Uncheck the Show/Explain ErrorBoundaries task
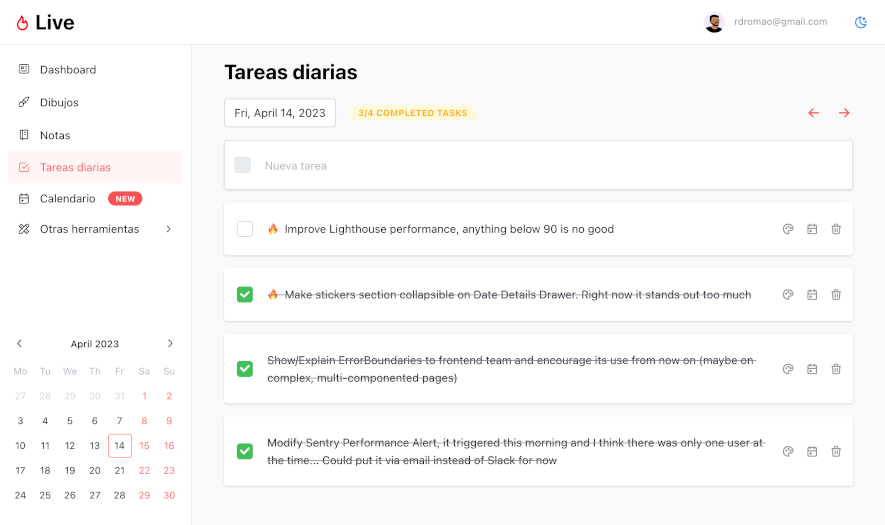885x525 pixels. 244,369
